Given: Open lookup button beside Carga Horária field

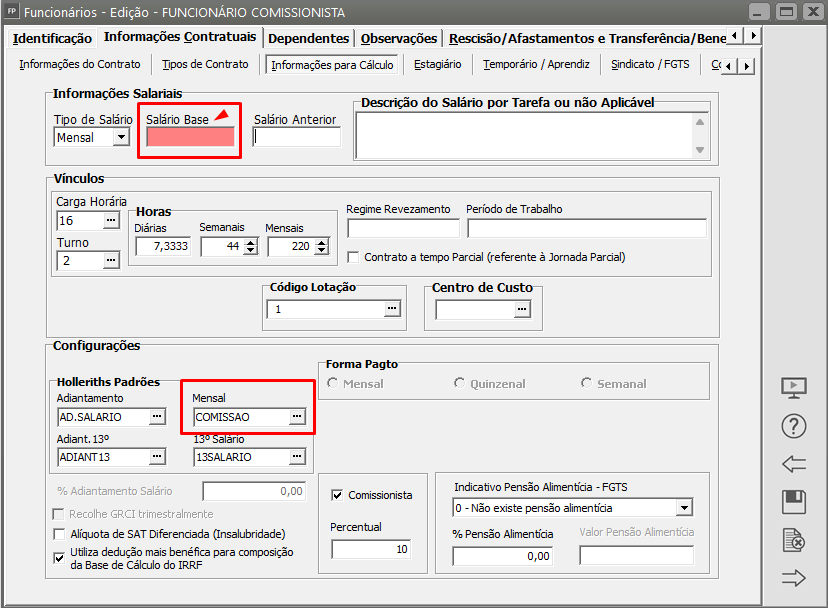Looking at the screenshot, I should tap(110, 221).
